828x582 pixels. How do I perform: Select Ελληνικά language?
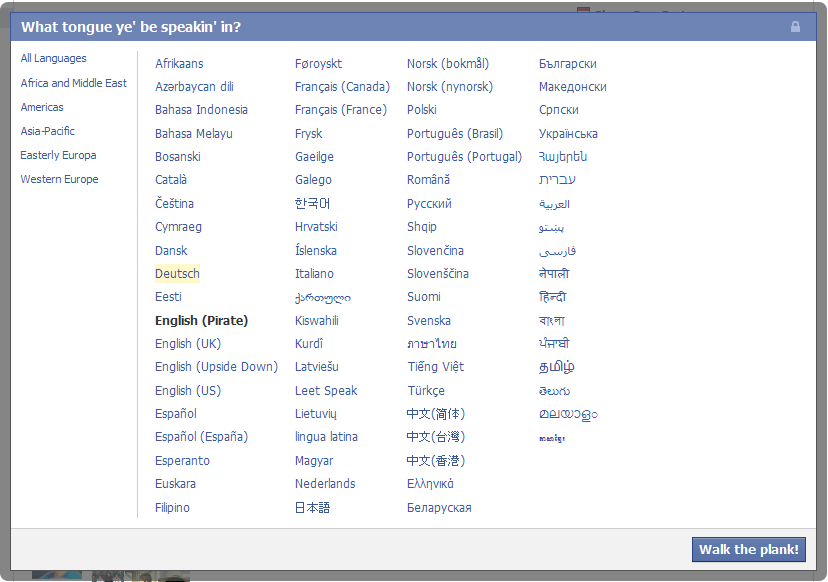point(430,484)
